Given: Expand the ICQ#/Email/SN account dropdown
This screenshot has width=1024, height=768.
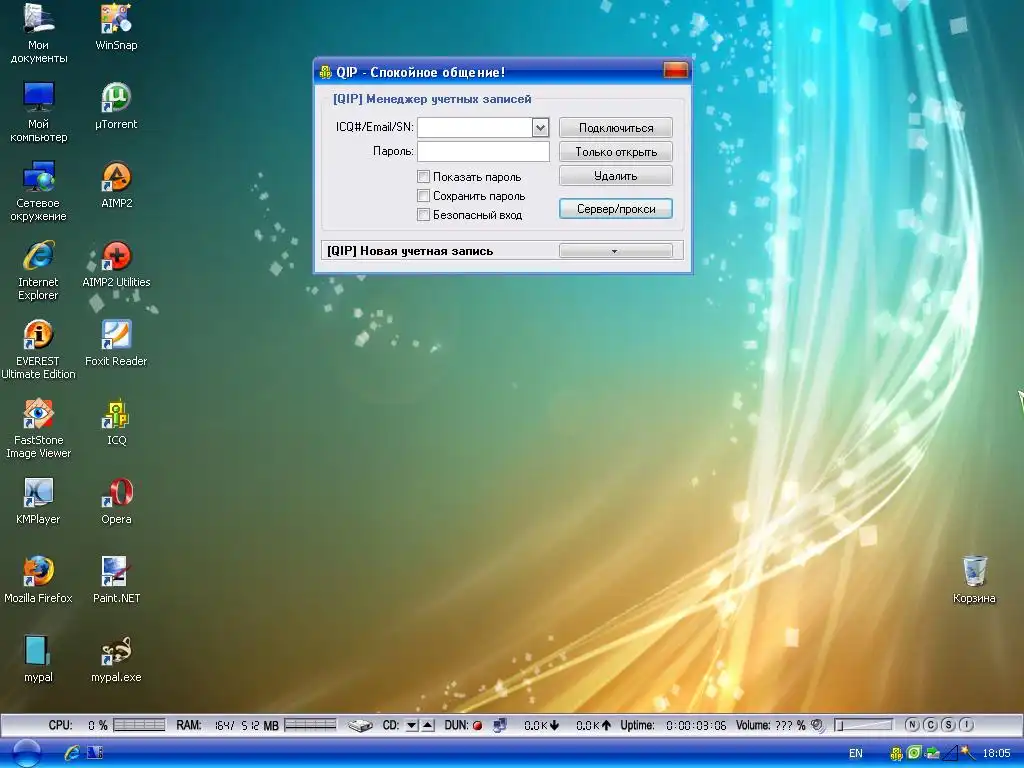Looking at the screenshot, I should pyautogui.click(x=540, y=127).
